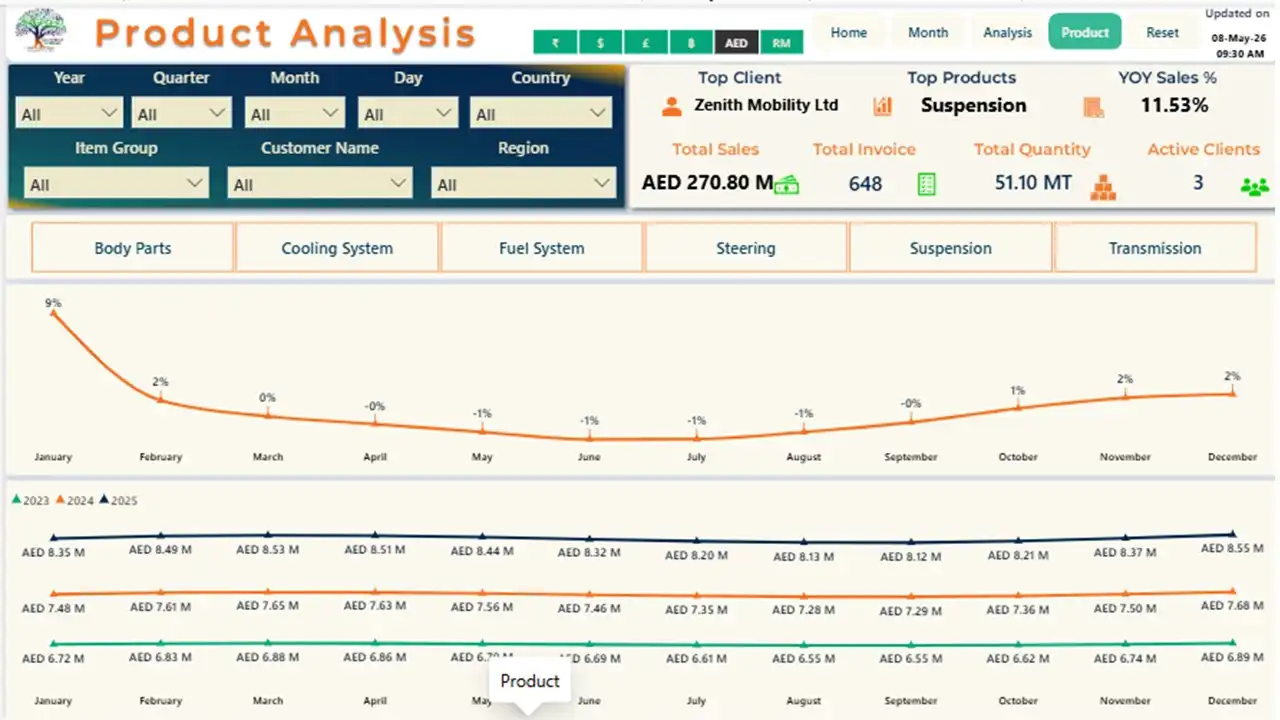1280x720 pixels.
Task: Open the Quarter filter dropdown
Action: 182,114
